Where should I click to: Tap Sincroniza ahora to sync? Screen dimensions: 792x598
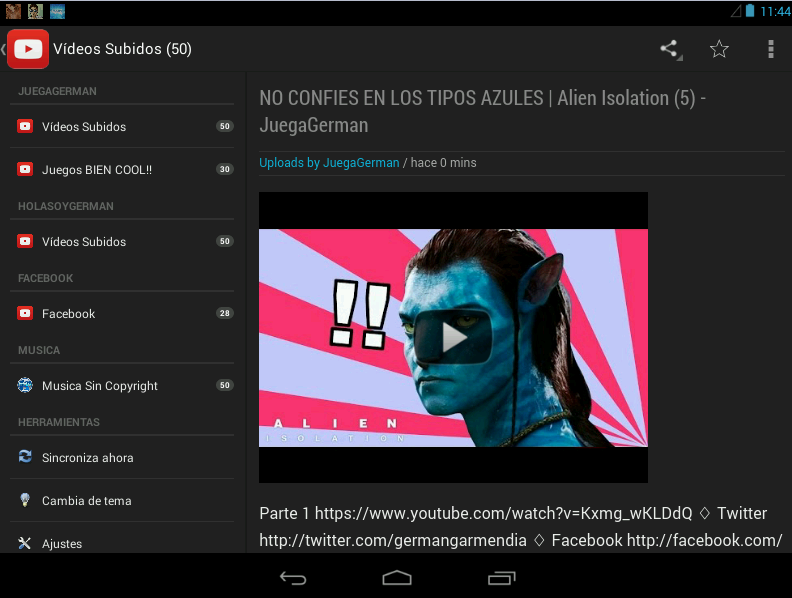(122, 458)
